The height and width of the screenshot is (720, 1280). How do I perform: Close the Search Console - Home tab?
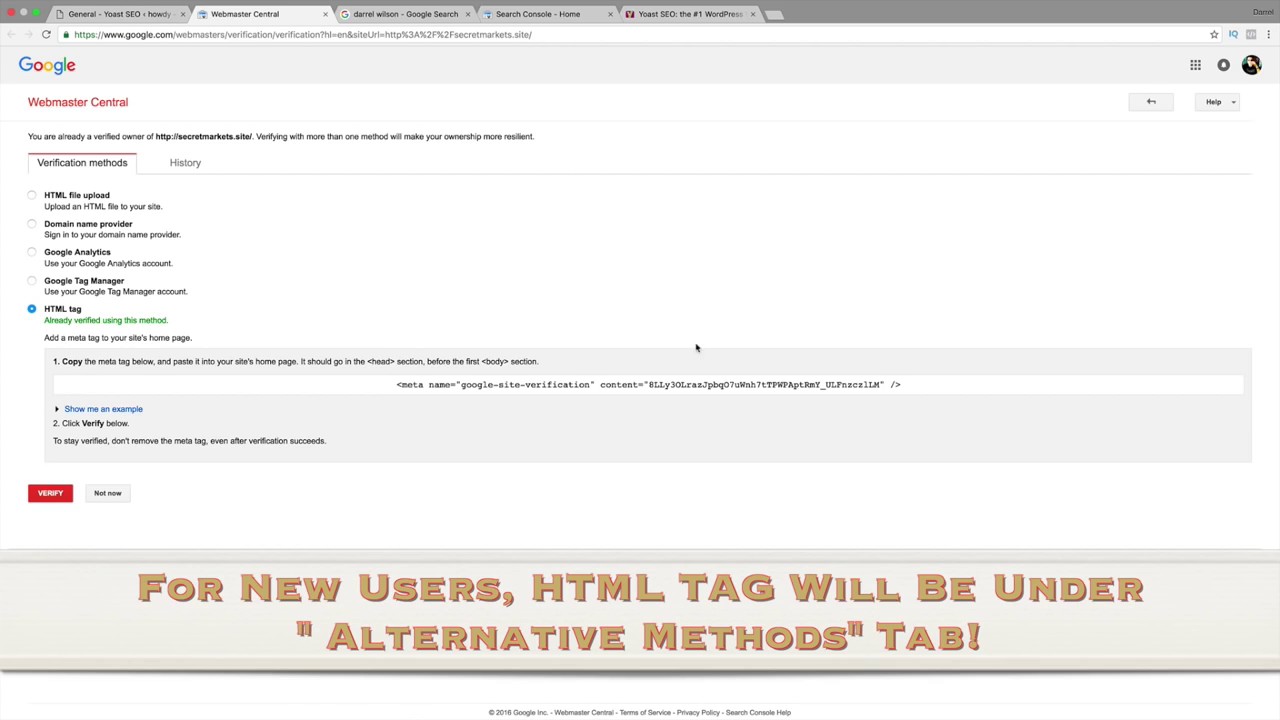coord(610,14)
